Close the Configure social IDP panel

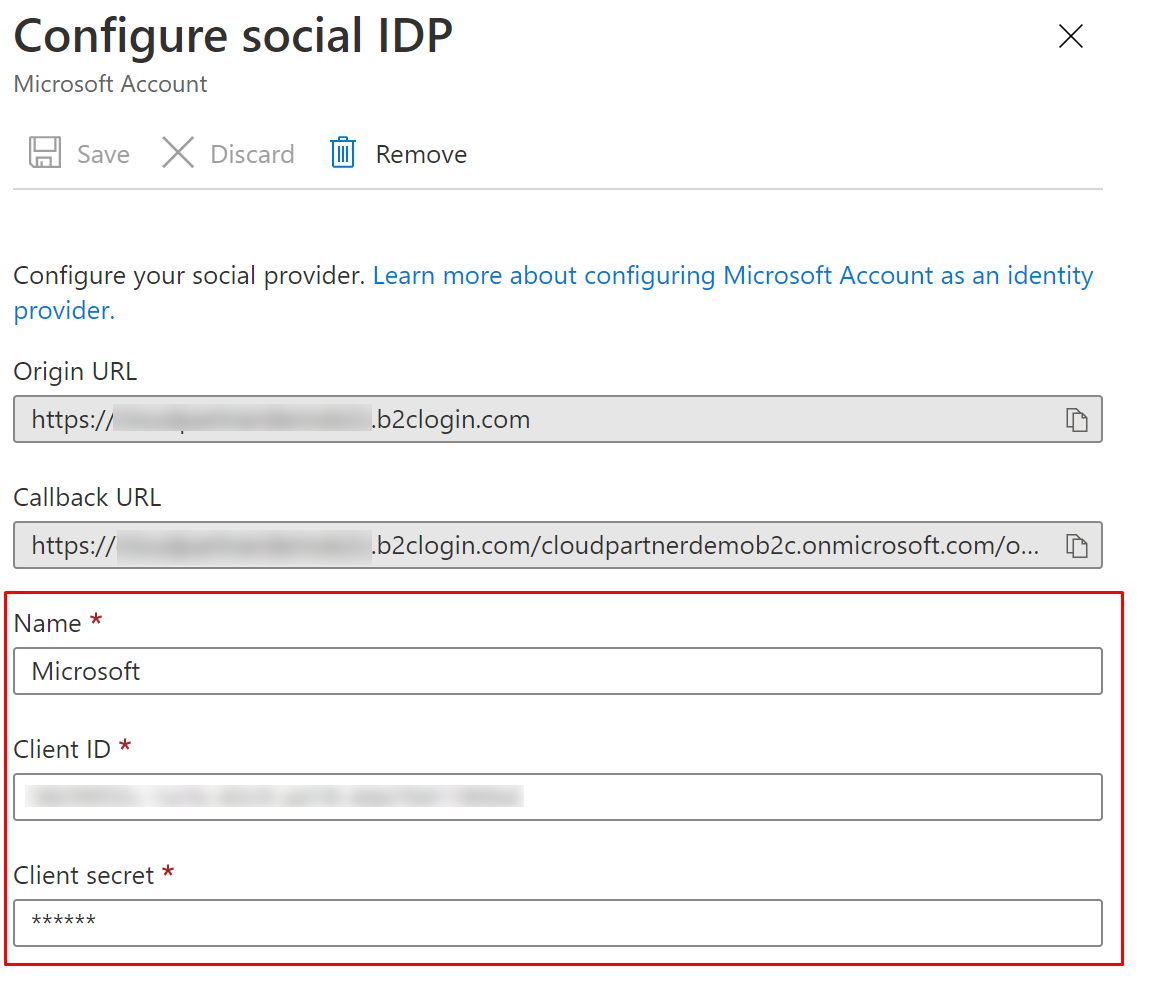pyautogui.click(x=1070, y=37)
